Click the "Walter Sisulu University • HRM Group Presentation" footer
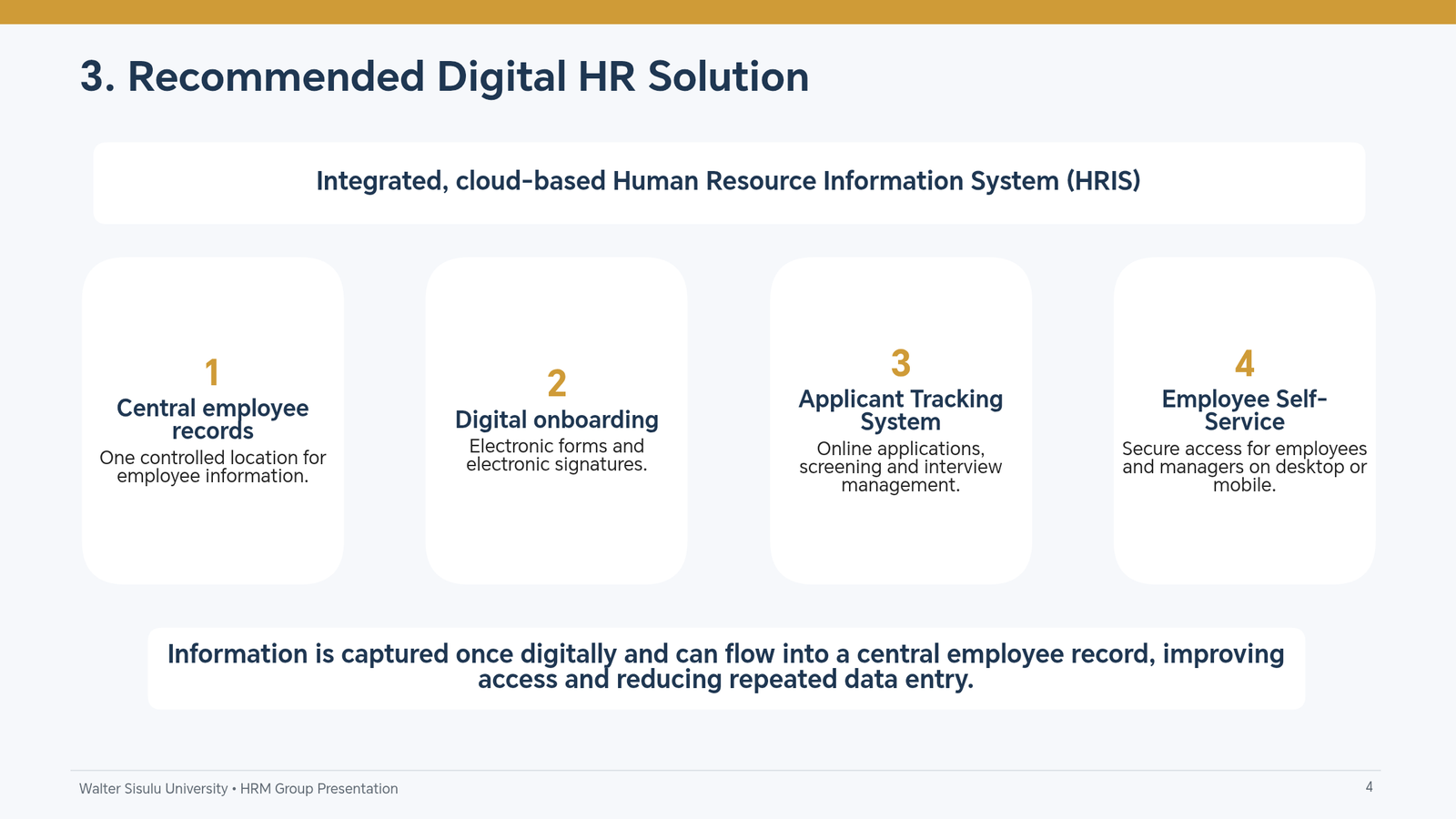This screenshot has height=819, width=1456. pos(238,789)
